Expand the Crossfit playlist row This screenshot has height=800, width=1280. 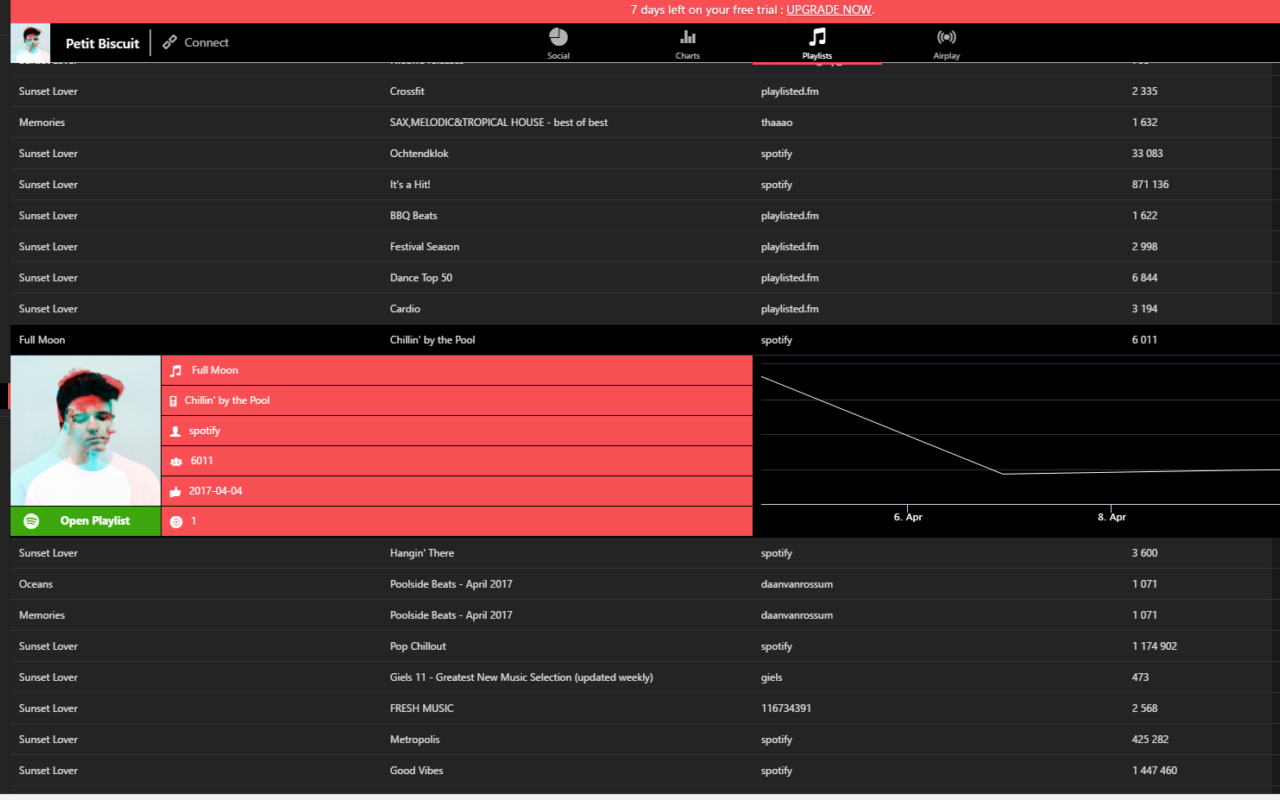(x=645, y=91)
